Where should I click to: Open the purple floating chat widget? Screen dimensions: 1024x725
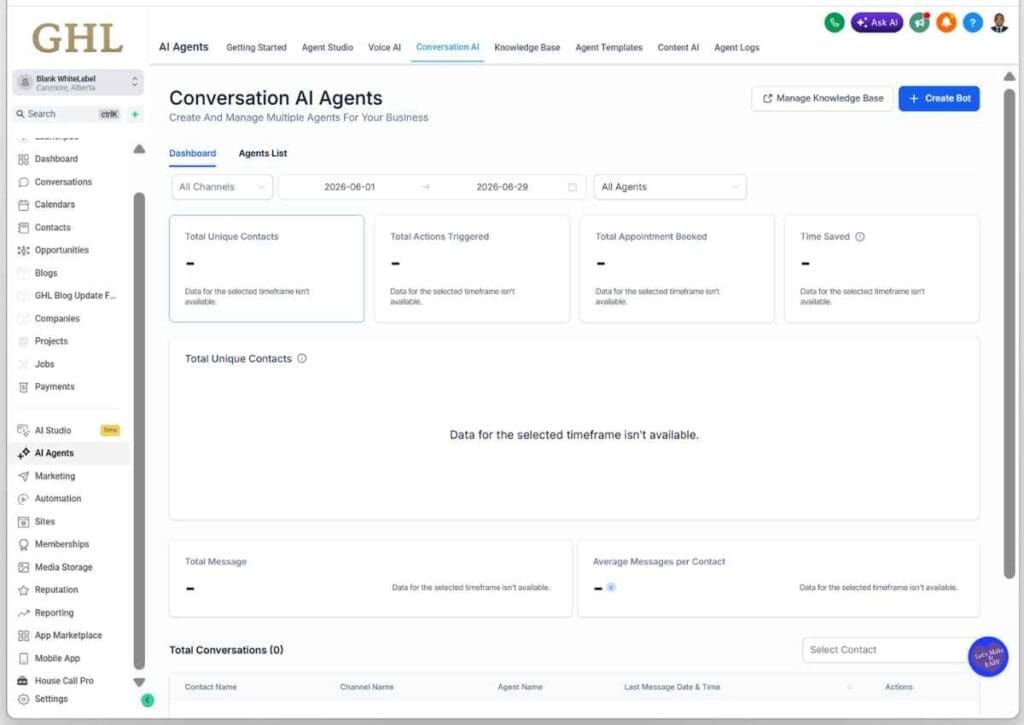[988, 656]
